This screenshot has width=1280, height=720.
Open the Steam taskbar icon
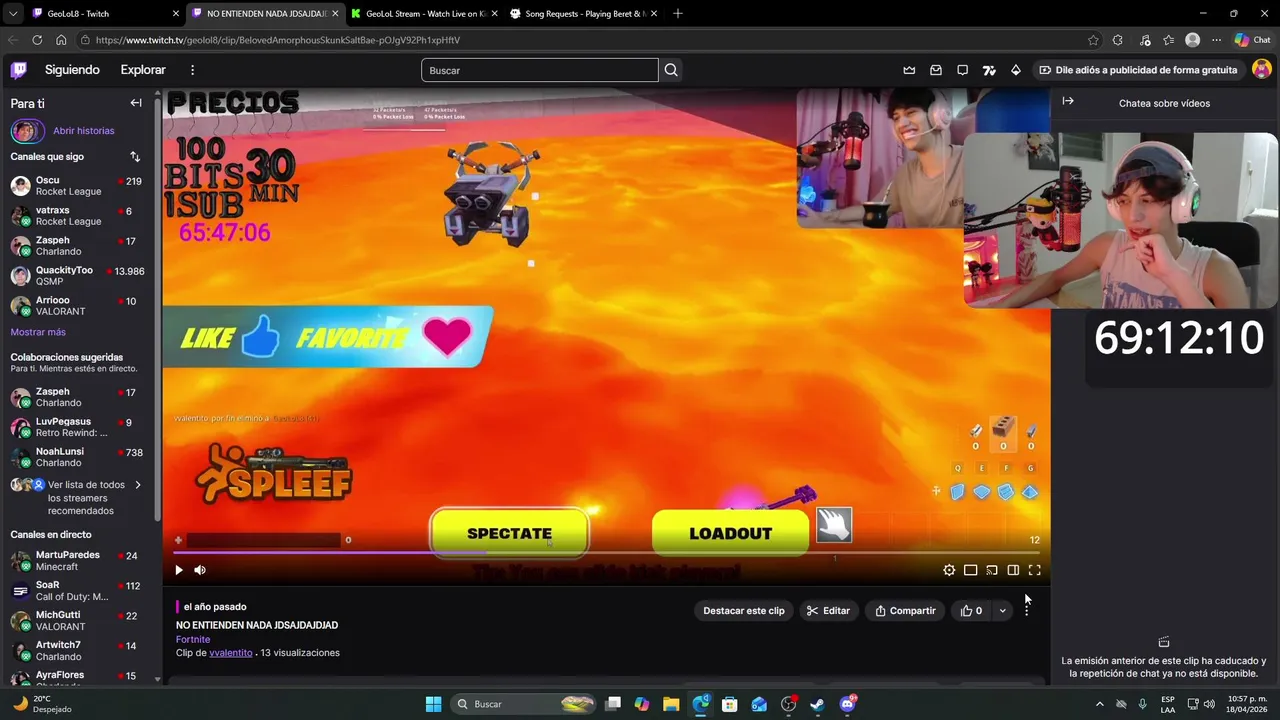817,704
